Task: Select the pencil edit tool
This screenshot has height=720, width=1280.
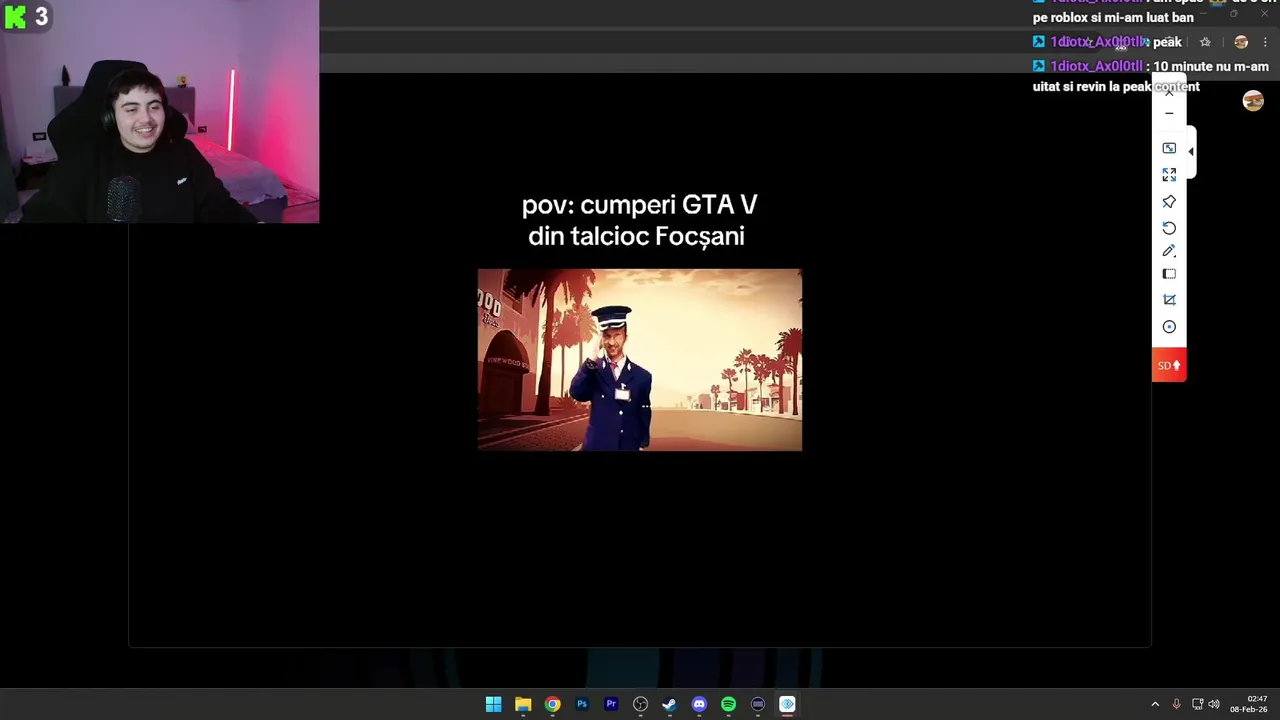Action: click(x=1169, y=251)
